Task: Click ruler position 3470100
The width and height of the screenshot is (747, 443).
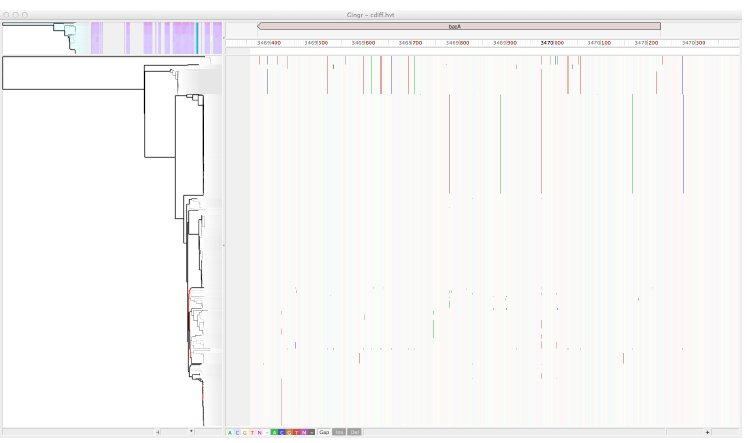Action: click(x=599, y=43)
